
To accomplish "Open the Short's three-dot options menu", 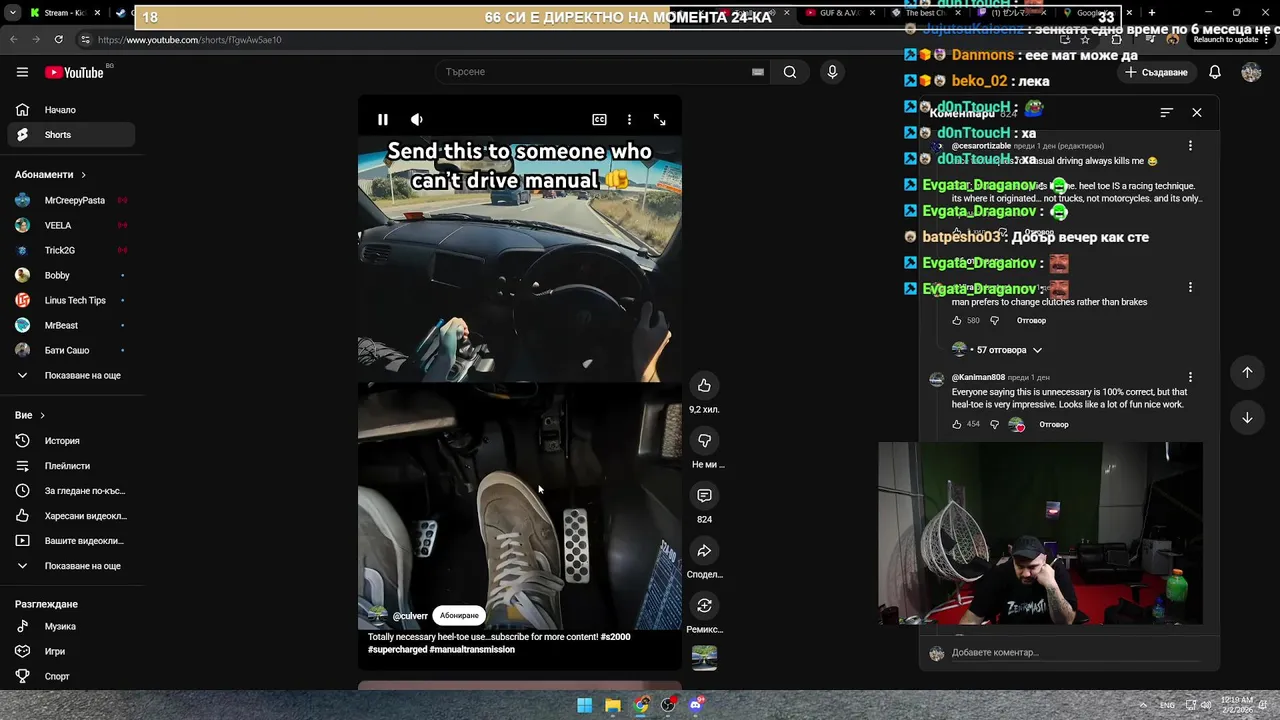I will coord(629,119).
